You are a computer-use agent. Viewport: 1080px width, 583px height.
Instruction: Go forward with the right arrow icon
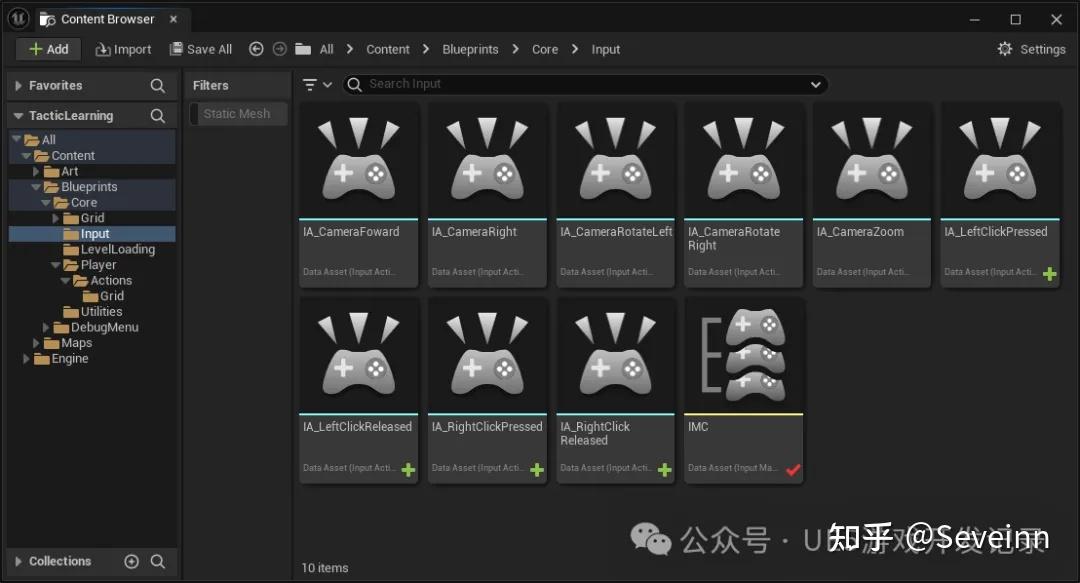[x=279, y=49]
